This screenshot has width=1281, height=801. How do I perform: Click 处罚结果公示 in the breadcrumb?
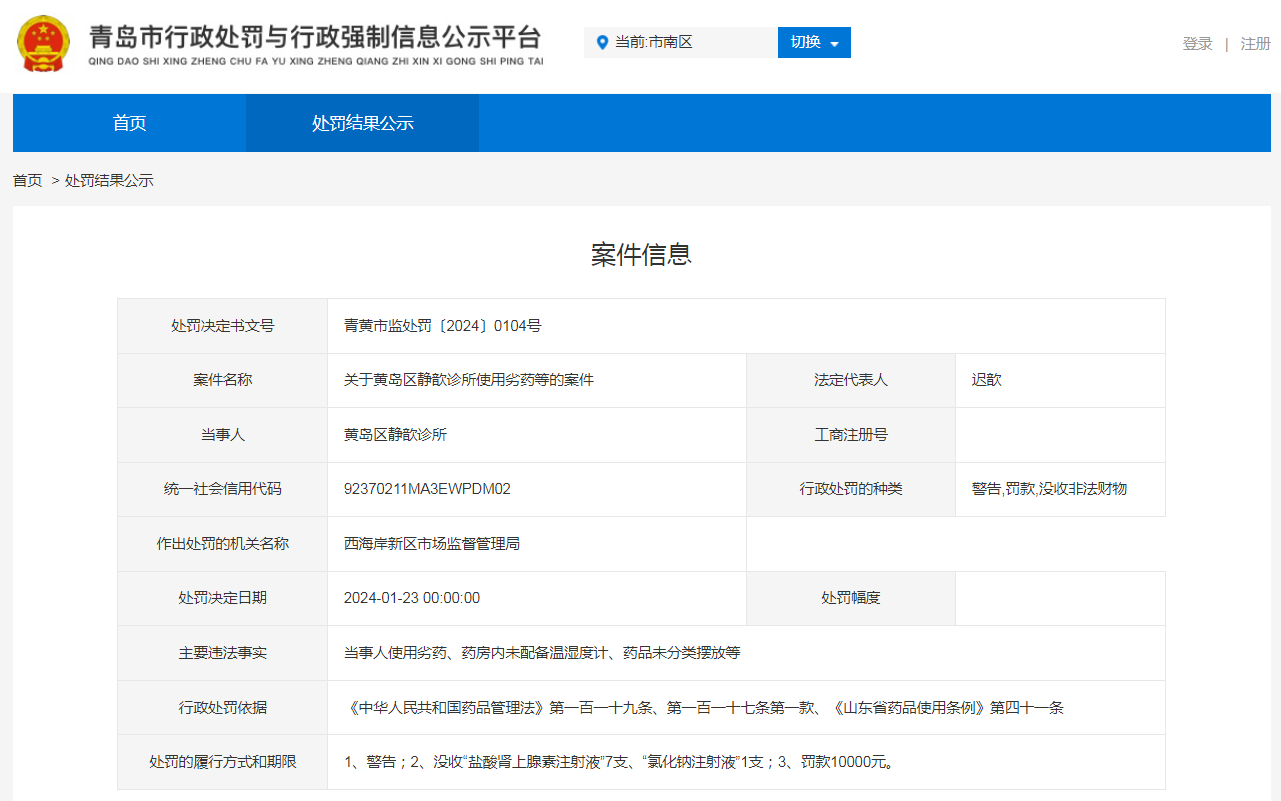tap(109, 181)
